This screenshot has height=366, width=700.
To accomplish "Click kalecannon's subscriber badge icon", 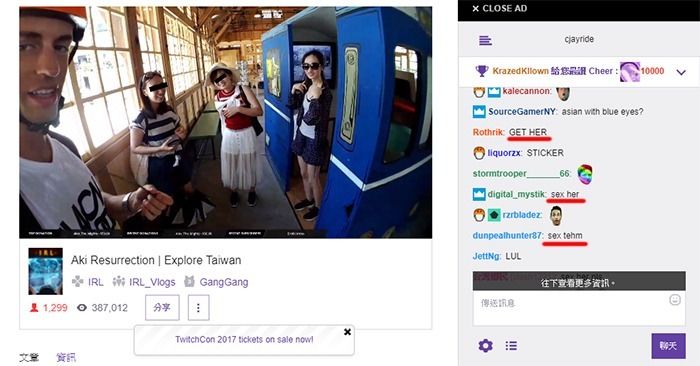I will [x=479, y=92].
